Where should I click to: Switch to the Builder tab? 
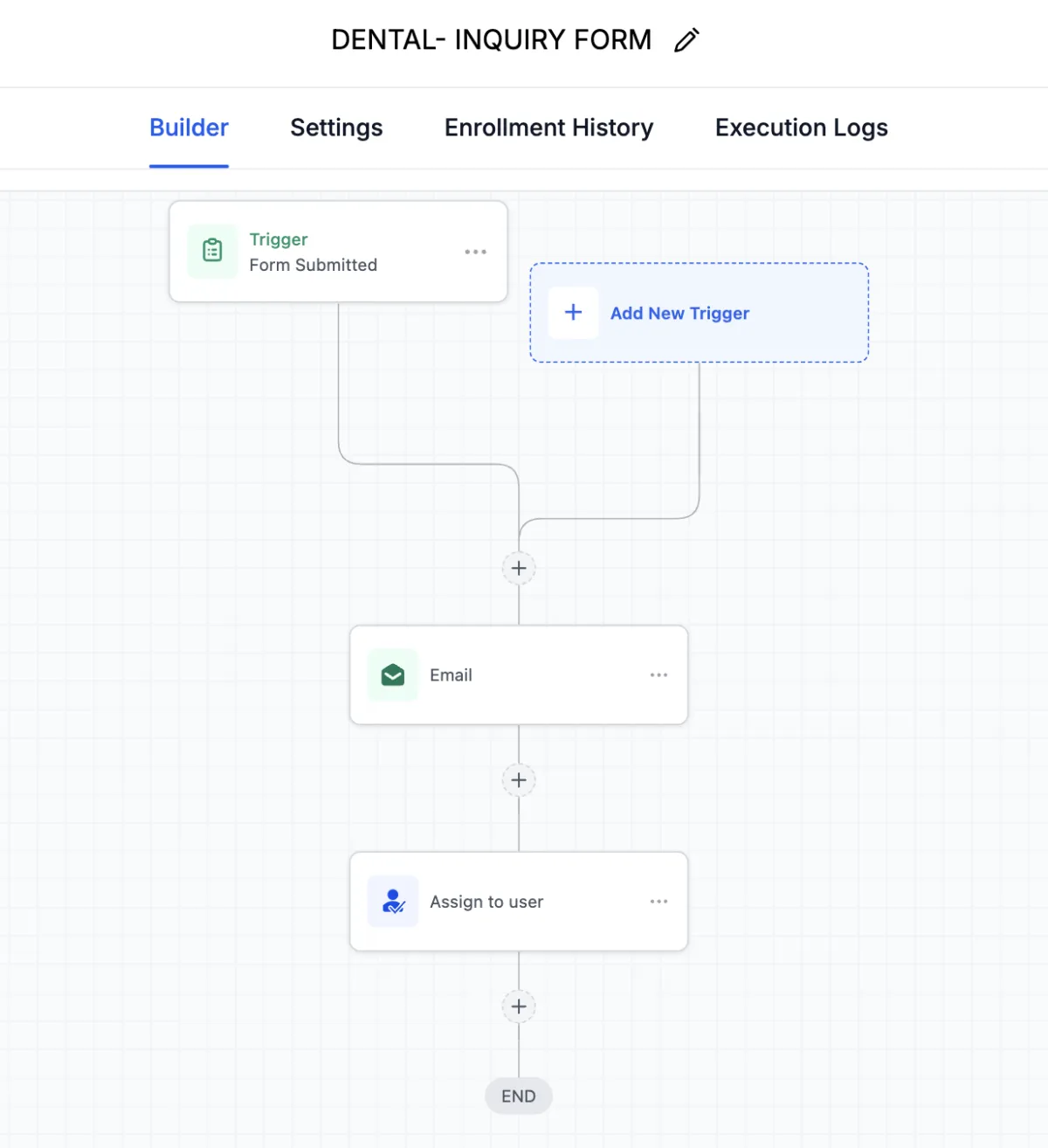point(189,128)
